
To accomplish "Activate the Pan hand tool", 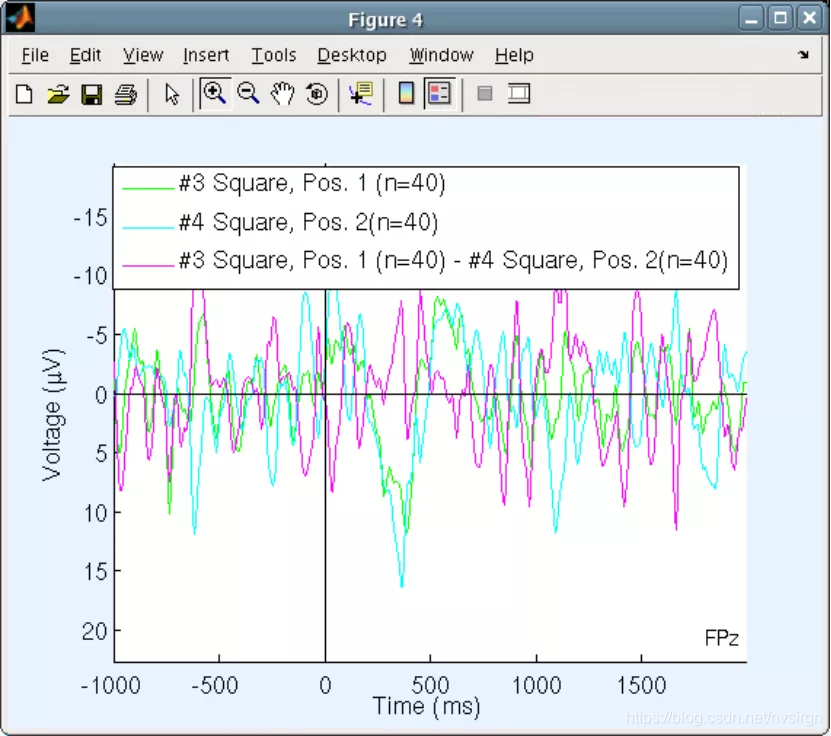I will pyautogui.click(x=282, y=94).
